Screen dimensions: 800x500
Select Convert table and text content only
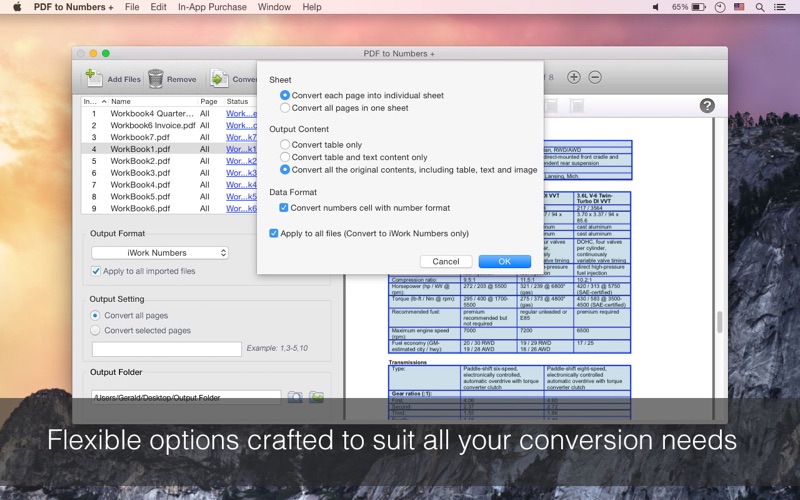click(x=285, y=157)
